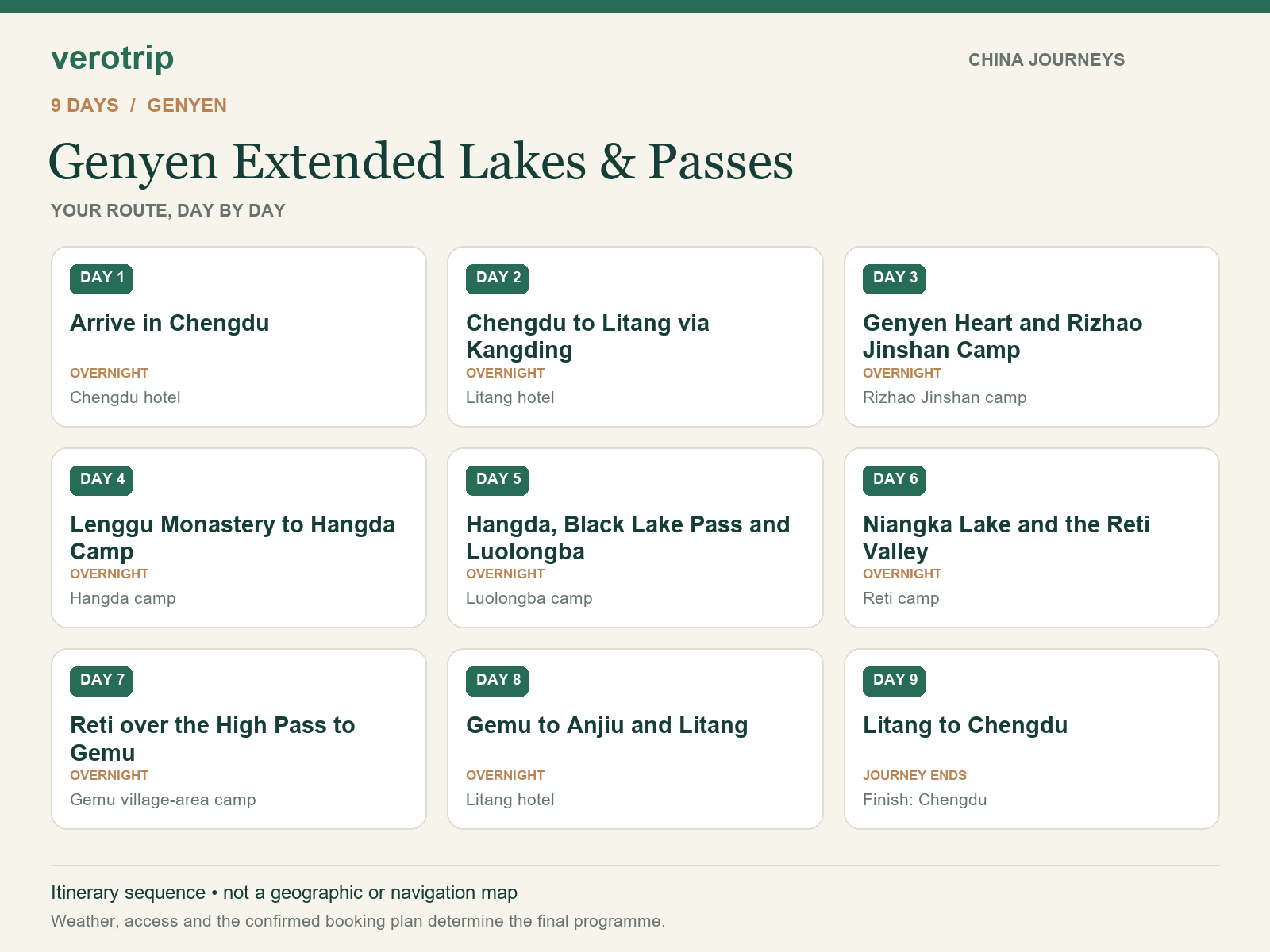Click 'Litang hotel' in the Day 8 card
The image size is (1270, 952).
(510, 800)
